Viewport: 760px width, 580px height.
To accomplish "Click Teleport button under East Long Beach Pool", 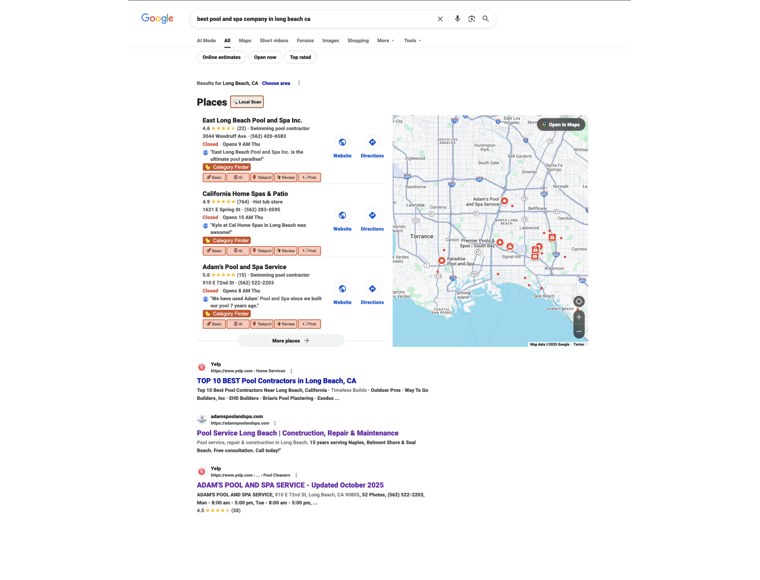I will pyautogui.click(x=262, y=177).
